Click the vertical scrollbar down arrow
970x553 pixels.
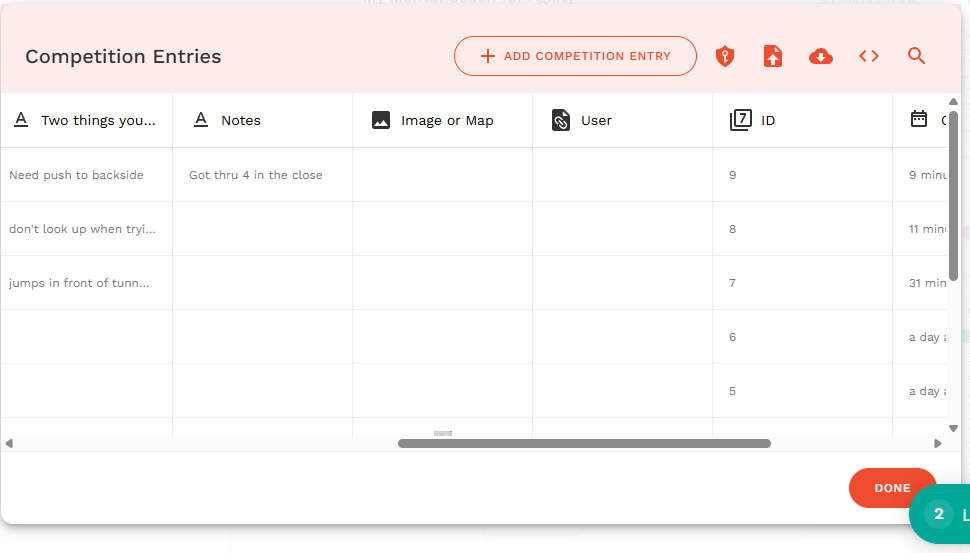(953, 428)
